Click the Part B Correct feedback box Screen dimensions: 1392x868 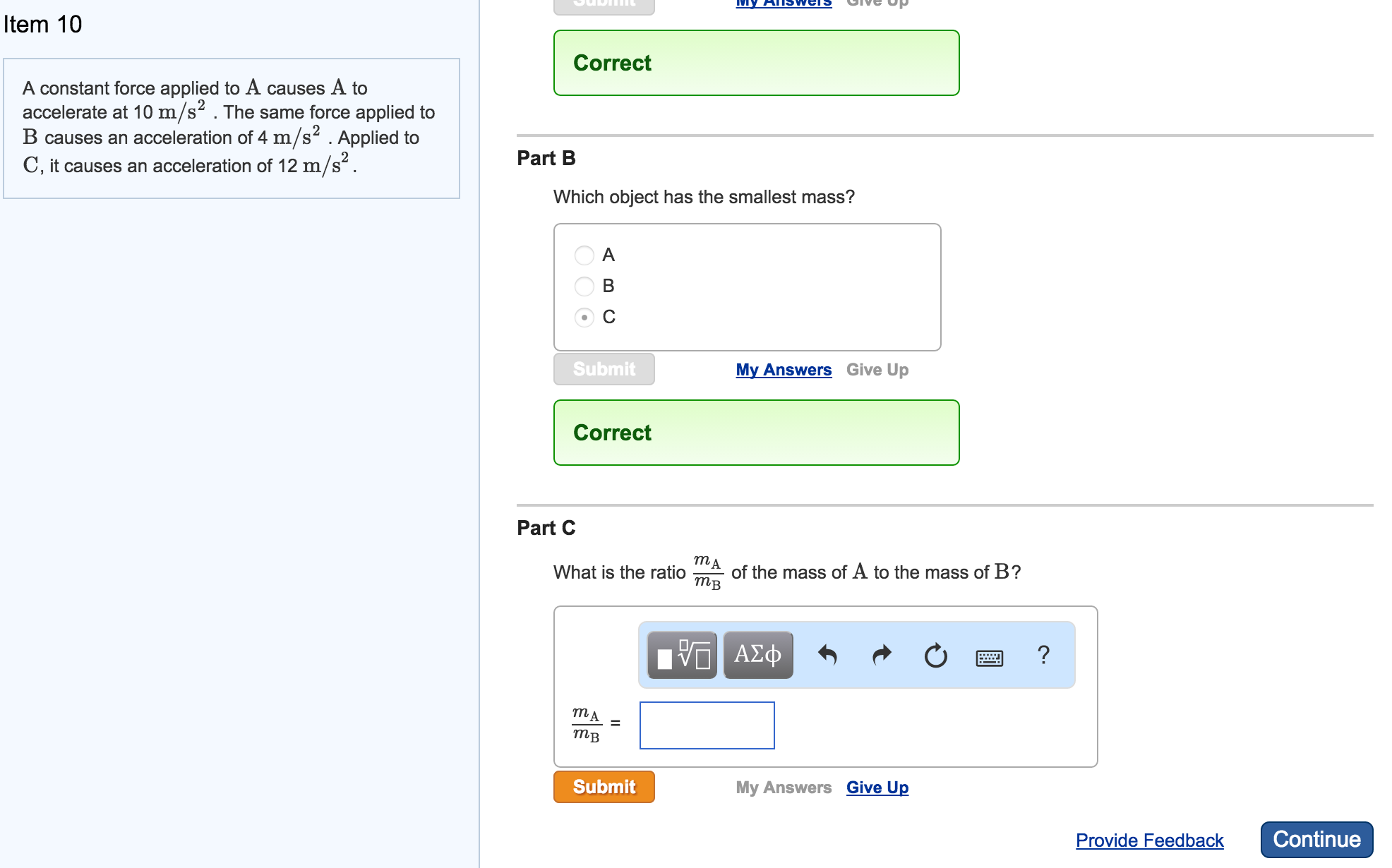tap(756, 433)
